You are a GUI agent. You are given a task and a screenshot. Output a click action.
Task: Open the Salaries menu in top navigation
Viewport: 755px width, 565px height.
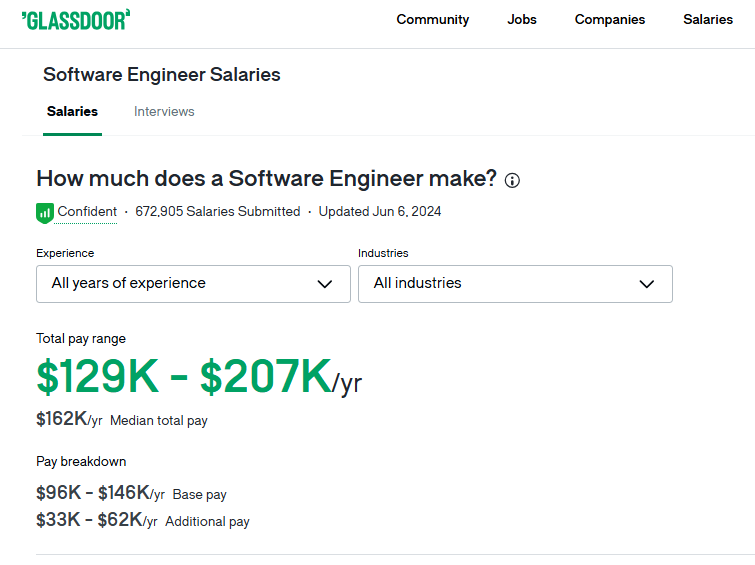[708, 19]
